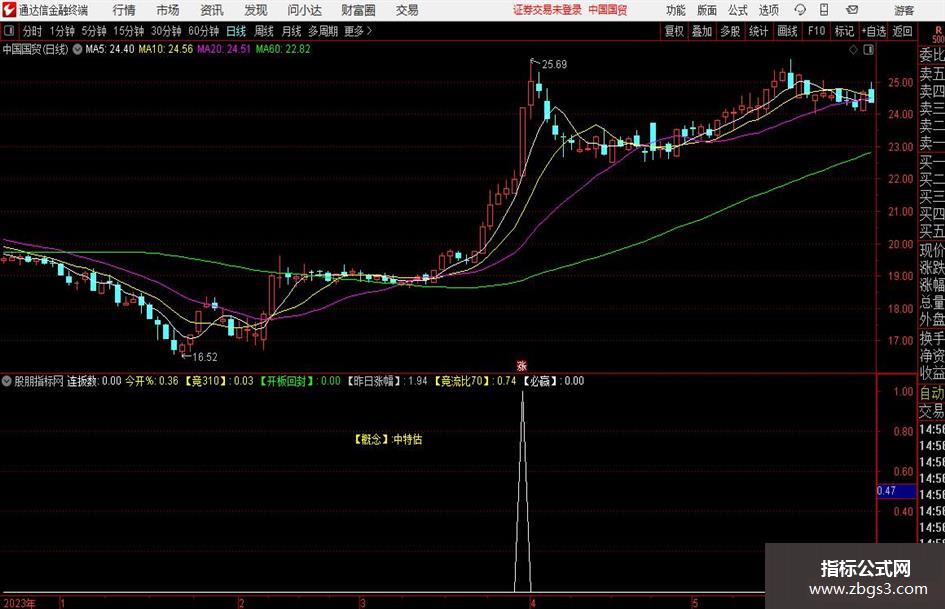The height and width of the screenshot is (609, 945).
Task: Click the 【概念】:中特估 text
Action: (x=388, y=439)
